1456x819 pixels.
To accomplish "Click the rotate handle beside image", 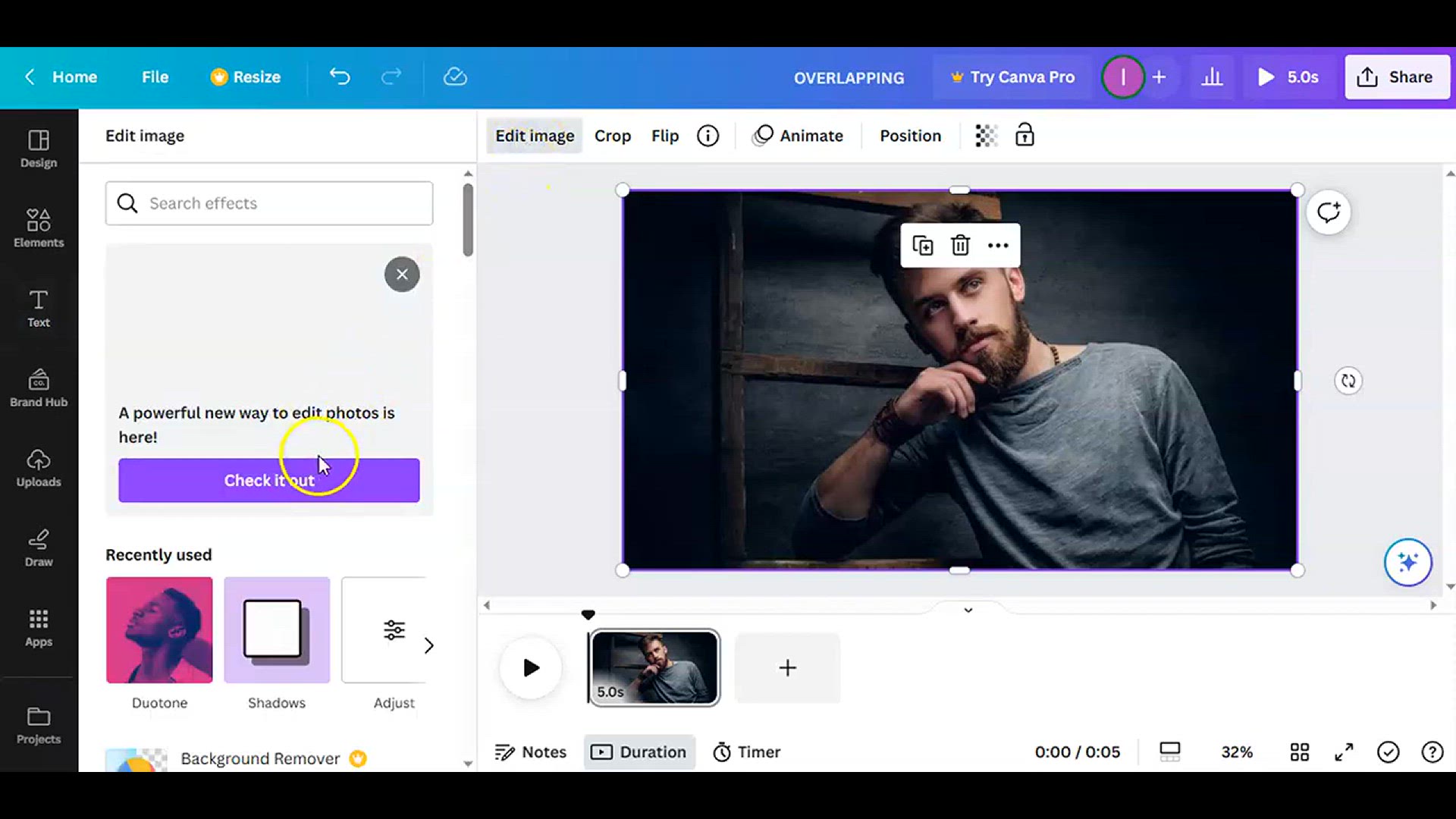I will [1348, 381].
